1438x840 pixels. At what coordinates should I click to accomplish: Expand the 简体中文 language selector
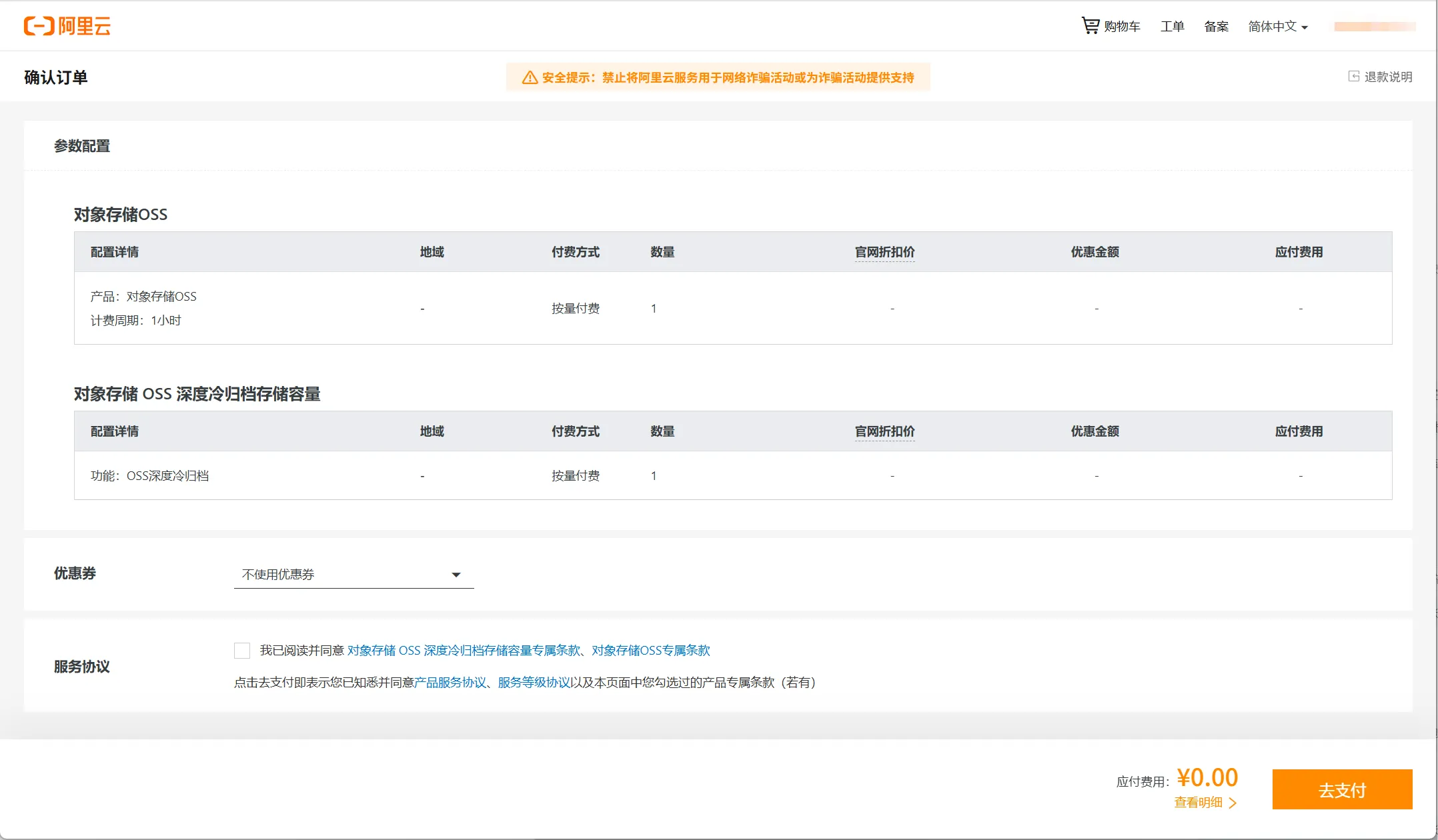point(1278,26)
